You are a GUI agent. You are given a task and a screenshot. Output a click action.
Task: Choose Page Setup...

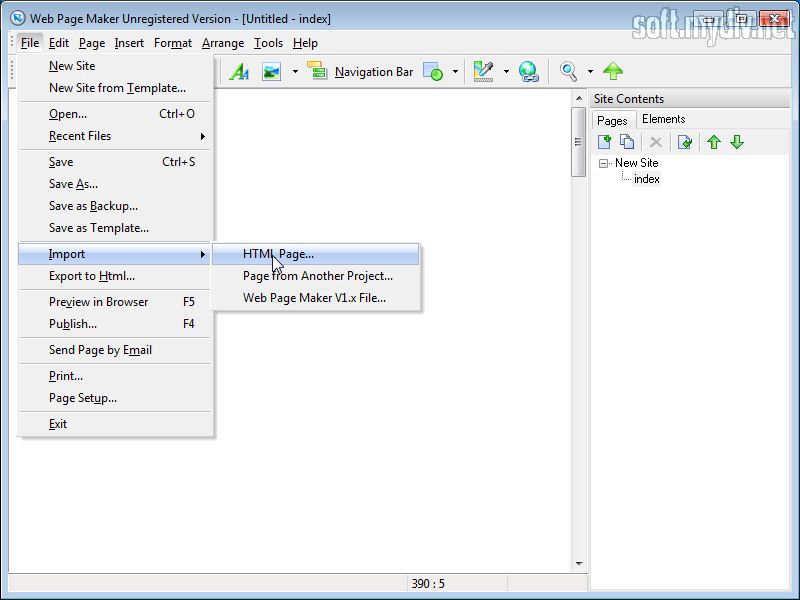pyautogui.click(x=115, y=398)
